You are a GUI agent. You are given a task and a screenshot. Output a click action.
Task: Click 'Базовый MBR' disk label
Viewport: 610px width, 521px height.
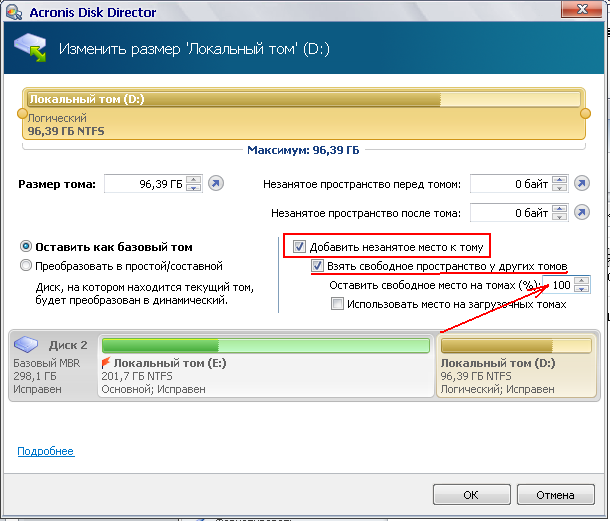(46, 363)
